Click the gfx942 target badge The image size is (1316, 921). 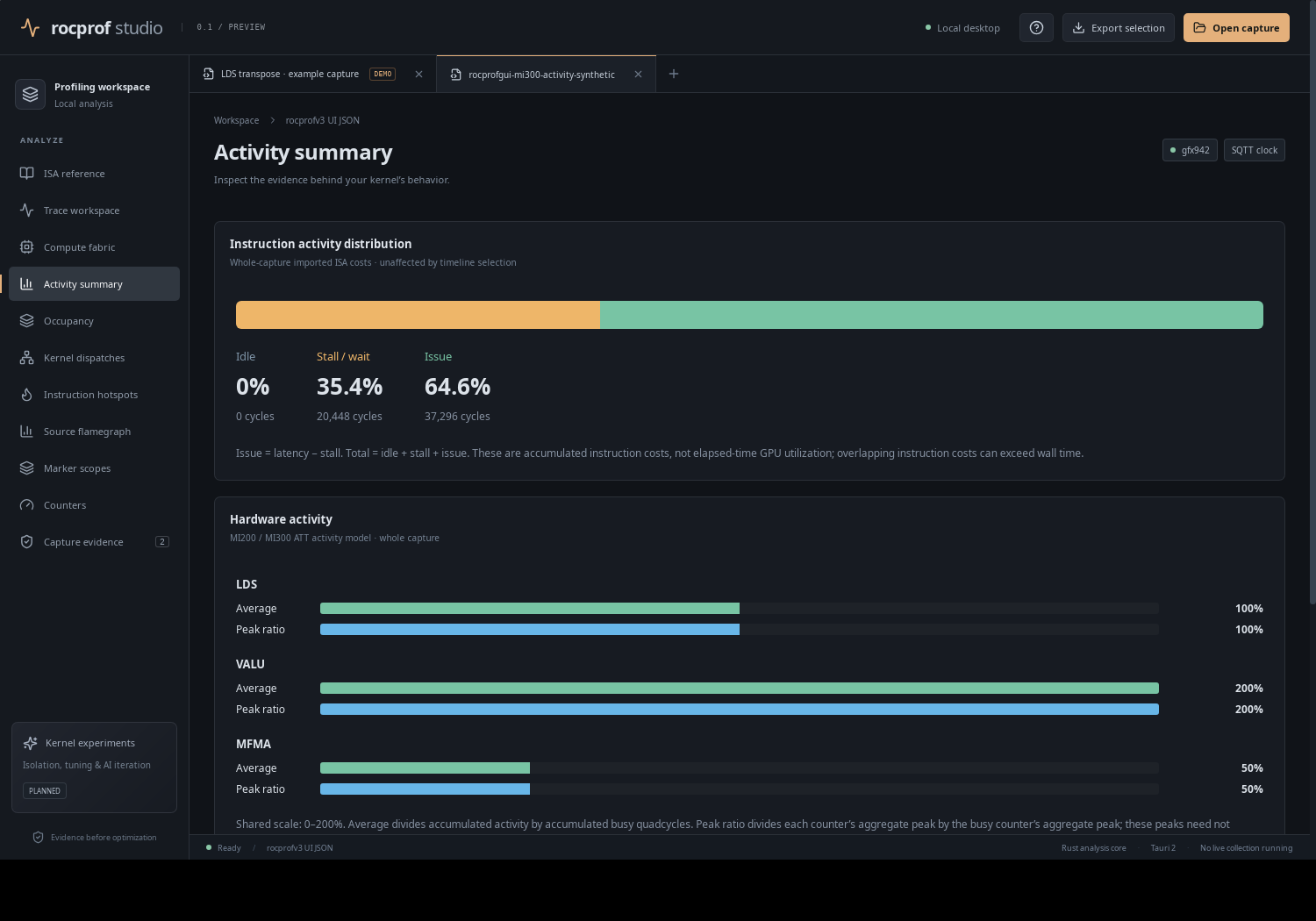[x=1190, y=150]
